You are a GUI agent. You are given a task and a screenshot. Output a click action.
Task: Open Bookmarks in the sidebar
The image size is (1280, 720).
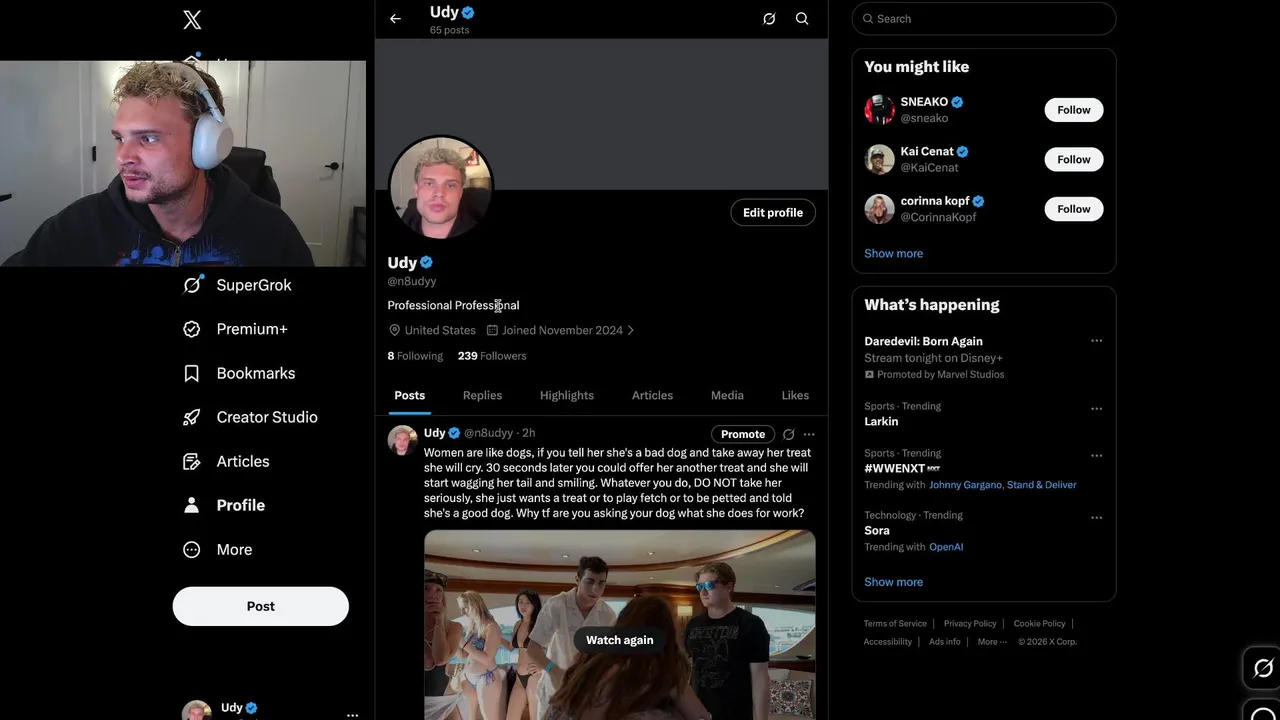pos(239,373)
